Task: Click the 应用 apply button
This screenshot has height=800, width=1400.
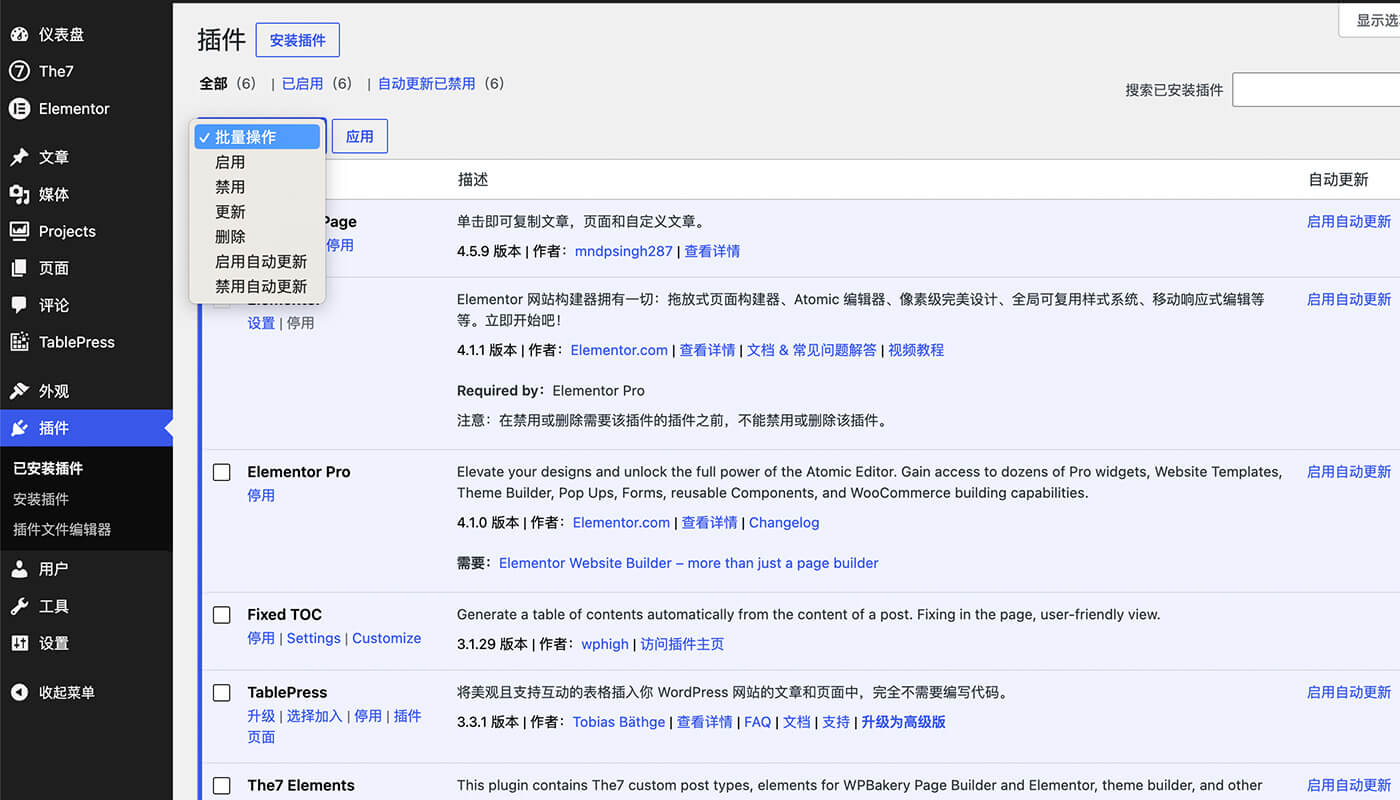Action: pos(360,137)
